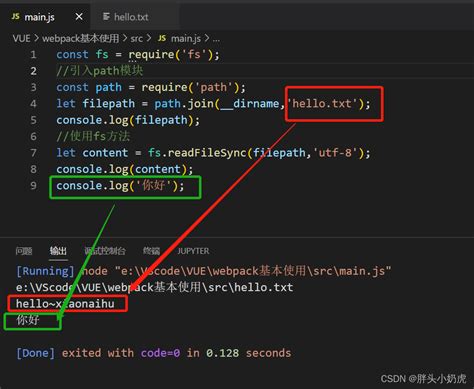Open the 输出 (Output) panel tab
Screen dimensions: 474x389
click(58, 251)
